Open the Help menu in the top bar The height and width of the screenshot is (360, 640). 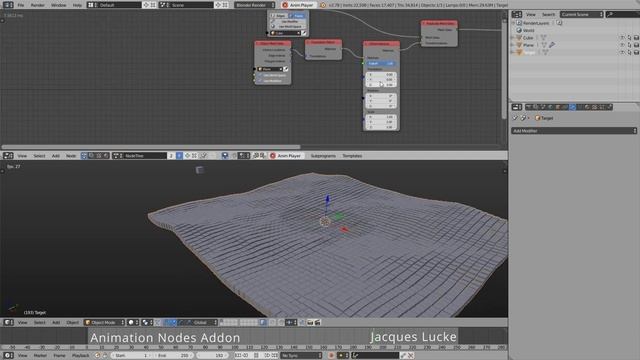tap(77, 5)
